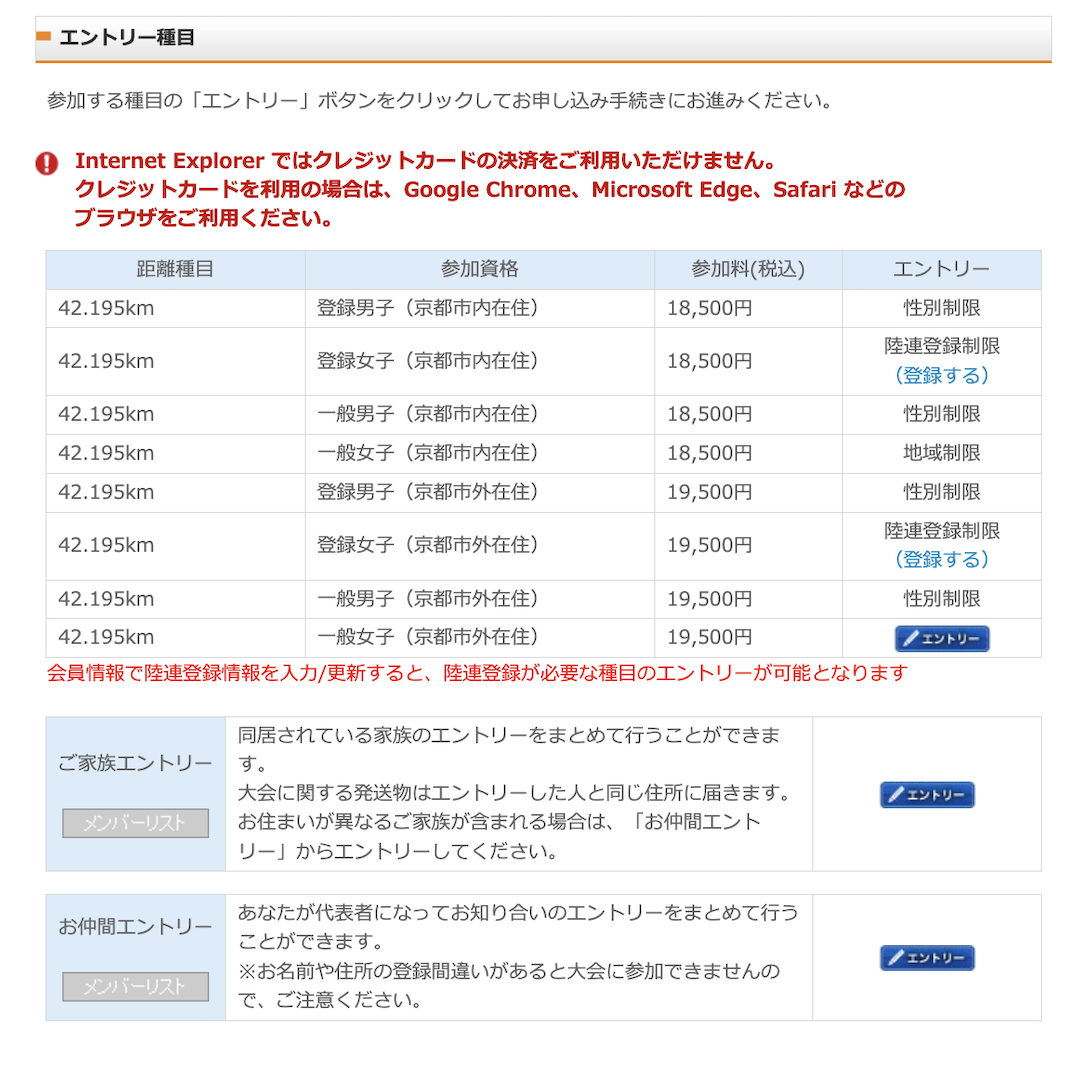Select the 参加資格 column header
This screenshot has width=1080, height=1076.
coord(479,269)
